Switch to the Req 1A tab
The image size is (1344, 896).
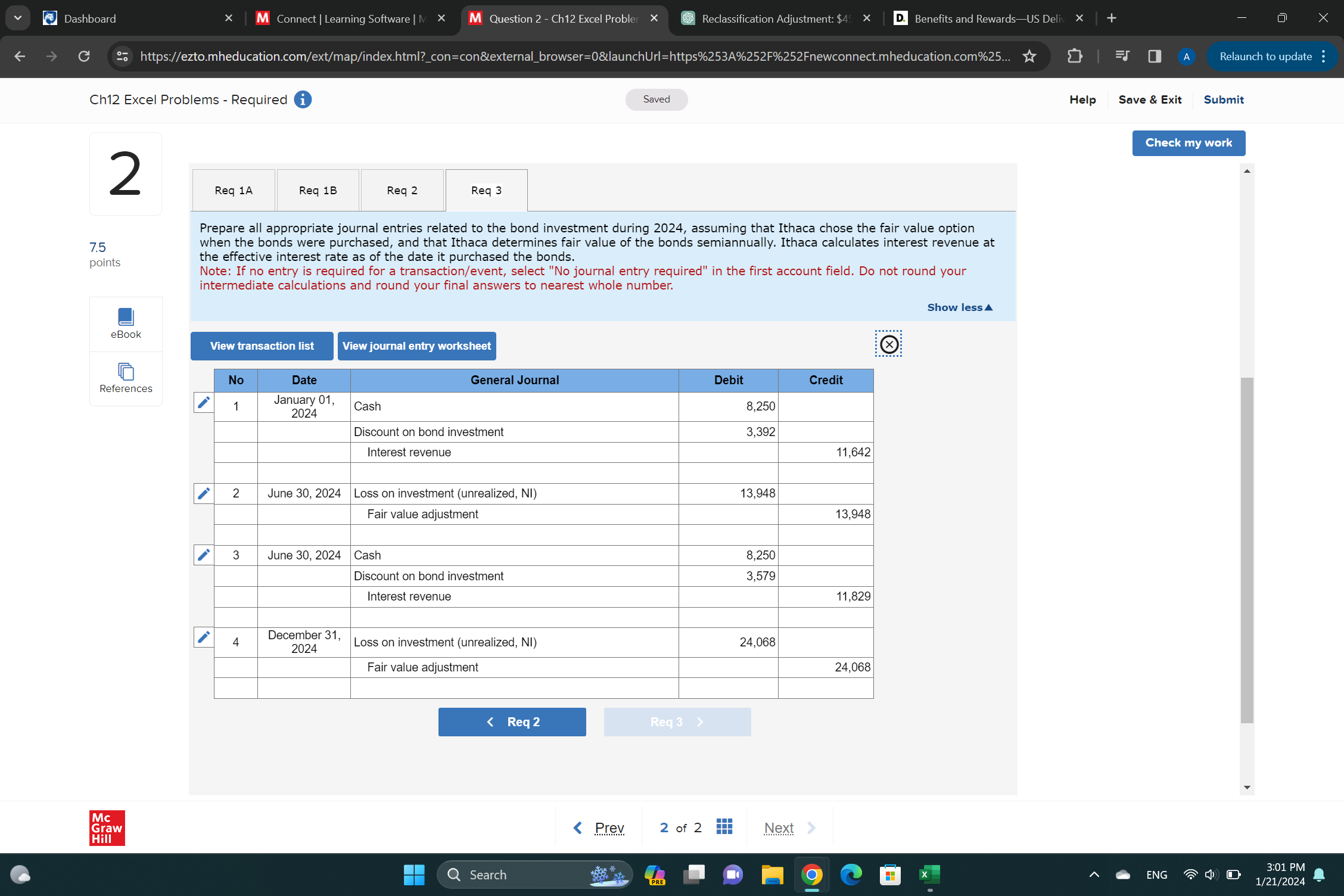click(x=233, y=189)
